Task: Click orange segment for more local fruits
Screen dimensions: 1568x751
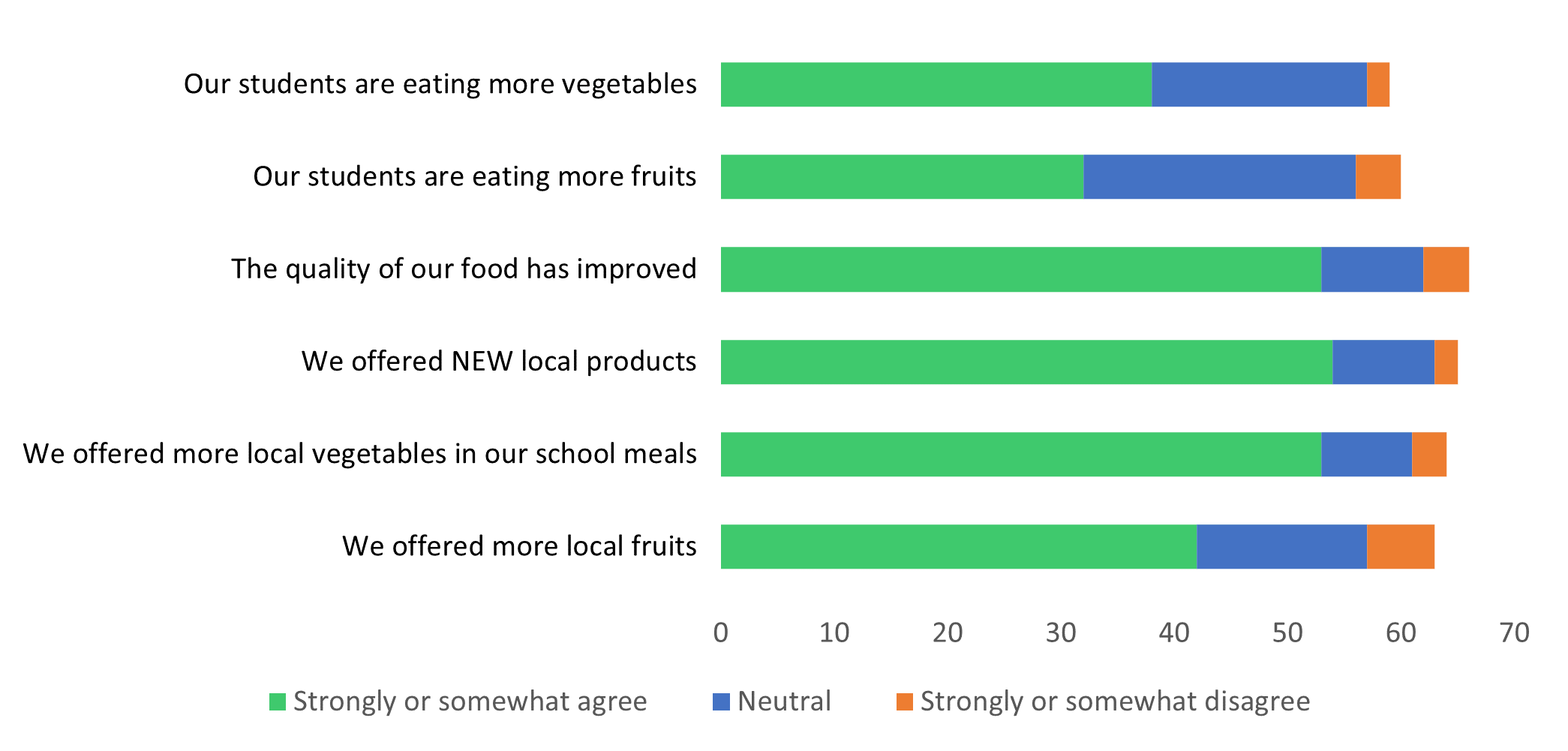Action: tap(1401, 547)
